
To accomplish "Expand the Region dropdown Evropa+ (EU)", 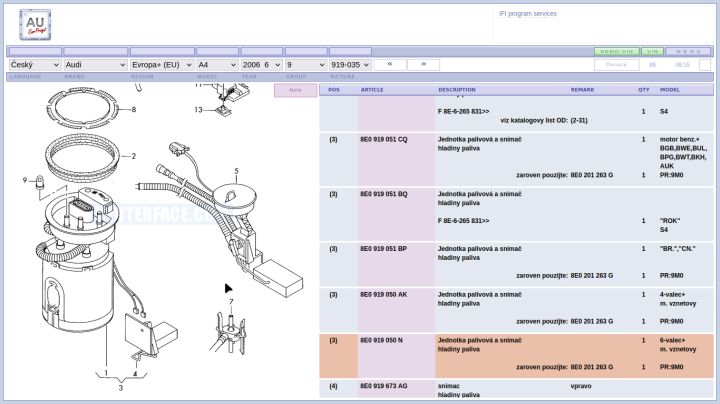I will point(162,65).
